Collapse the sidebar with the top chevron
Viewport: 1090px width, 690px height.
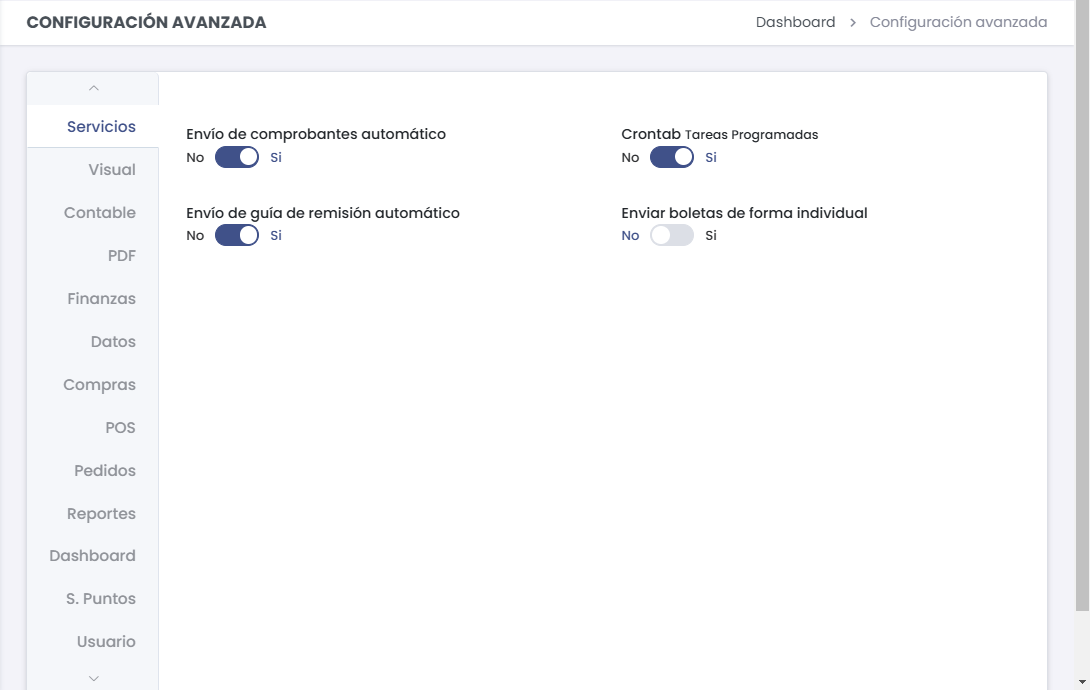pos(93,87)
